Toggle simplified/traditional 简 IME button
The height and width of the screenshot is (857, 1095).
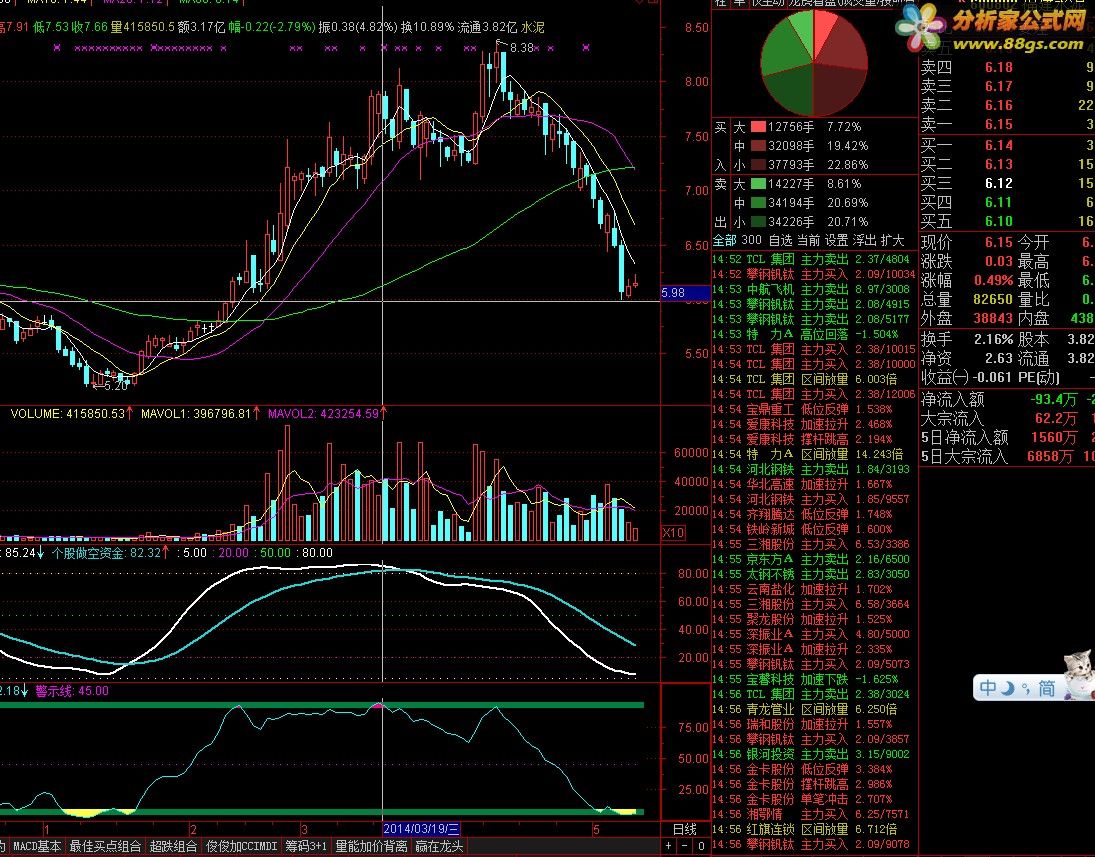pyautogui.click(x=1046, y=689)
